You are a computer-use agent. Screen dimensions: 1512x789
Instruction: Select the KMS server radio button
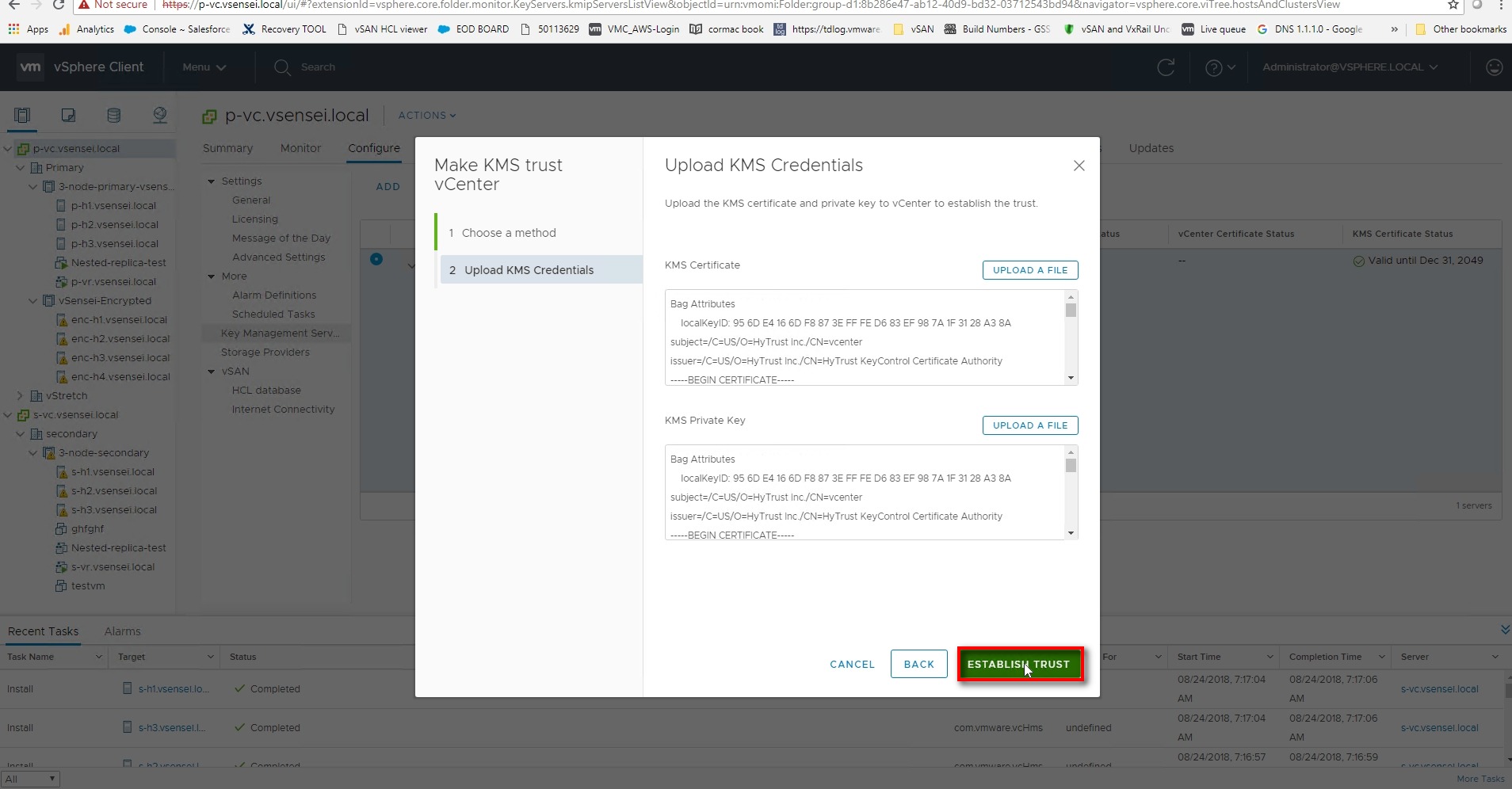376,259
